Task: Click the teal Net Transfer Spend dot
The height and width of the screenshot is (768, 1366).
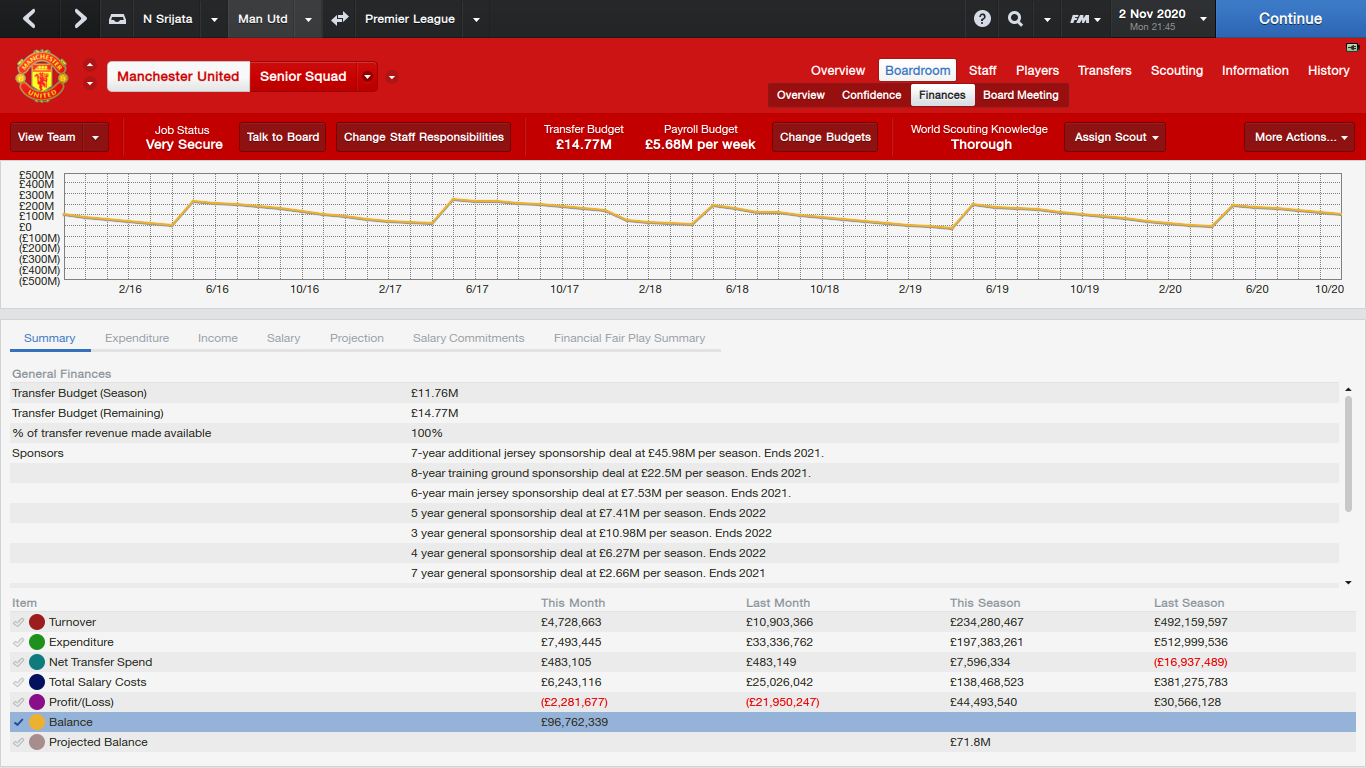Action: (37, 662)
